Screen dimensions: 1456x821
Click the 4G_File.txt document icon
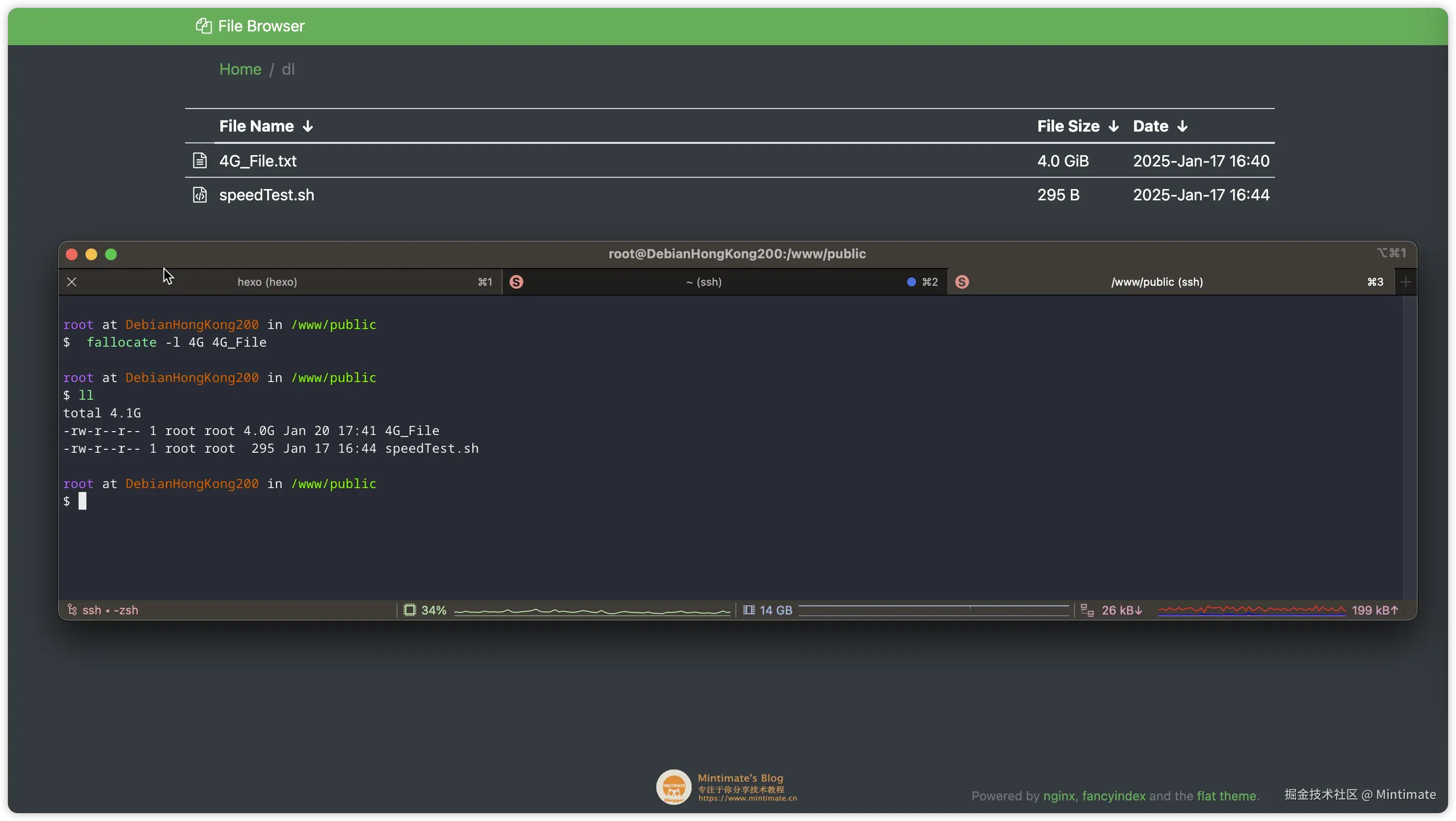pos(199,161)
